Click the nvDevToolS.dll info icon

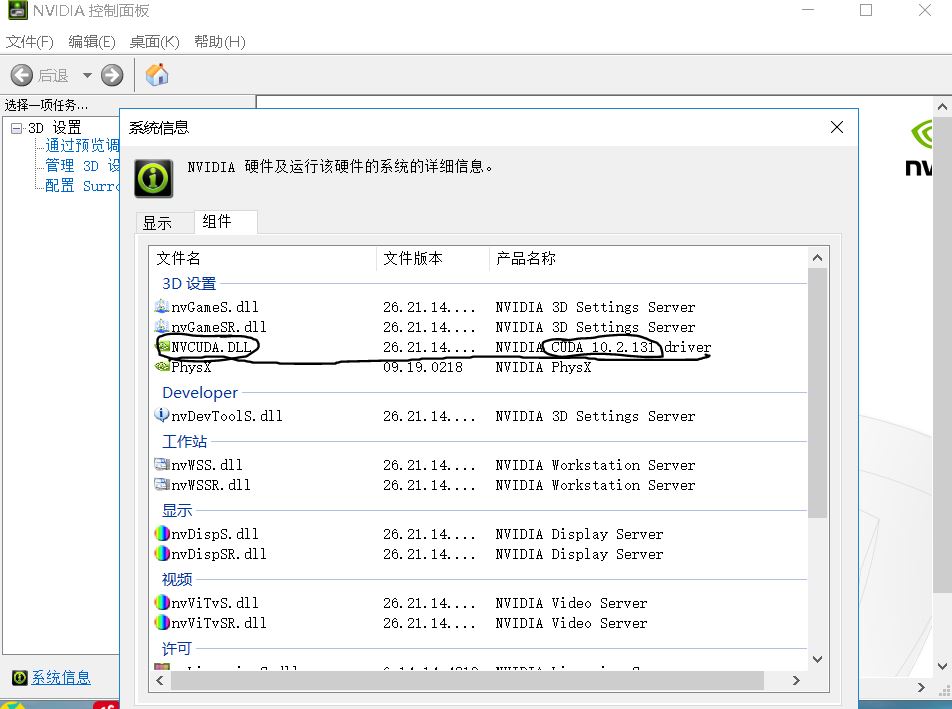pos(162,416)
